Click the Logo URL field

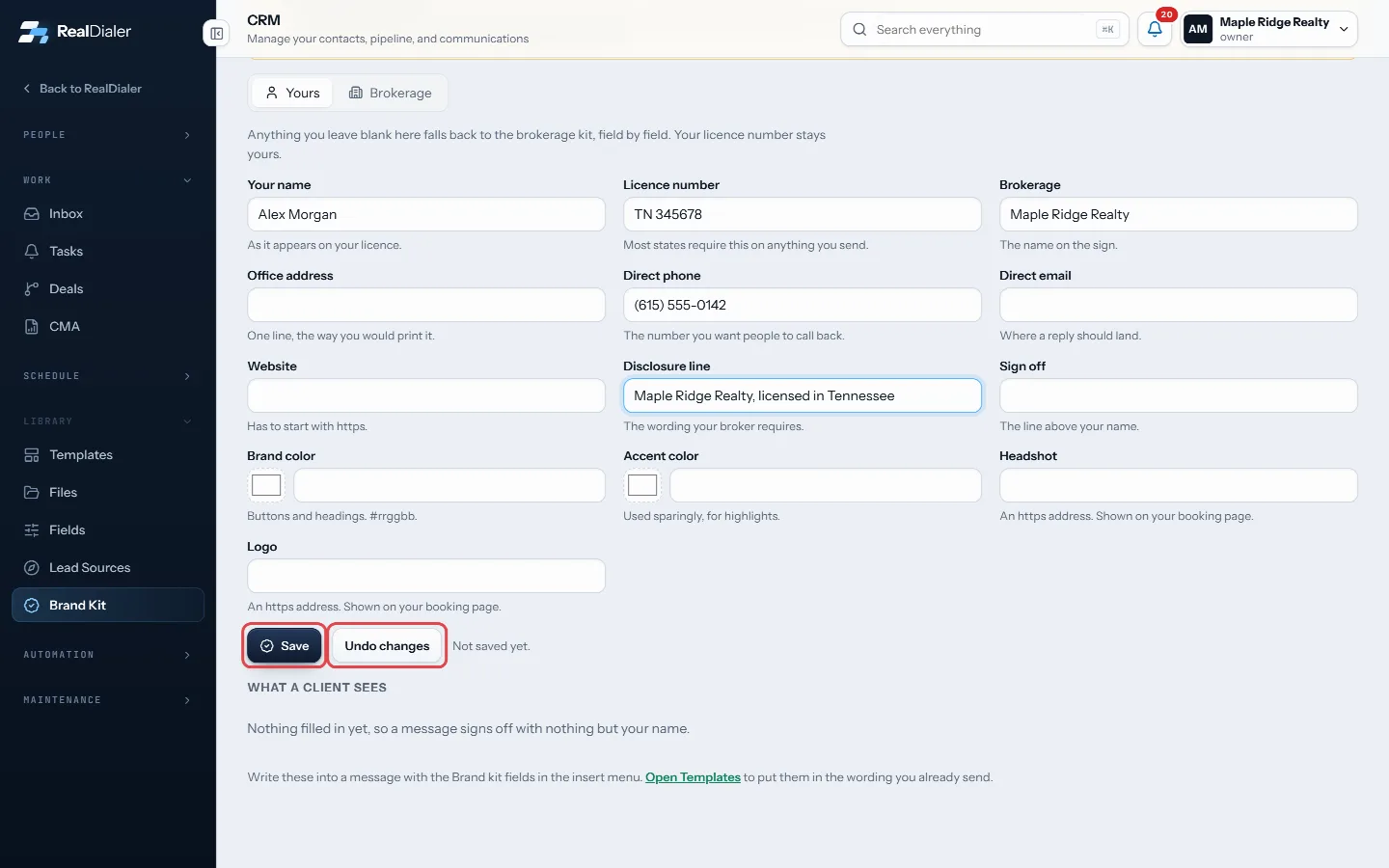click(426, 577)
